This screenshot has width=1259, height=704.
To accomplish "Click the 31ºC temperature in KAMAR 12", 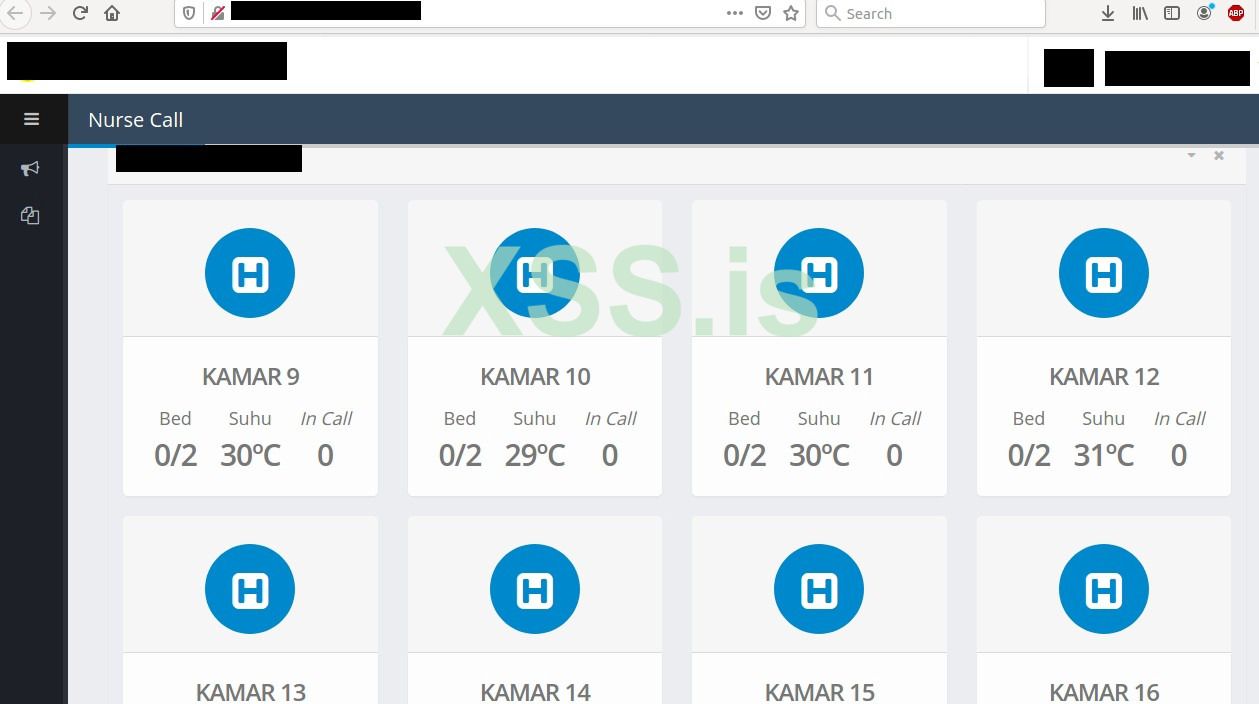I will (1104, 456).
